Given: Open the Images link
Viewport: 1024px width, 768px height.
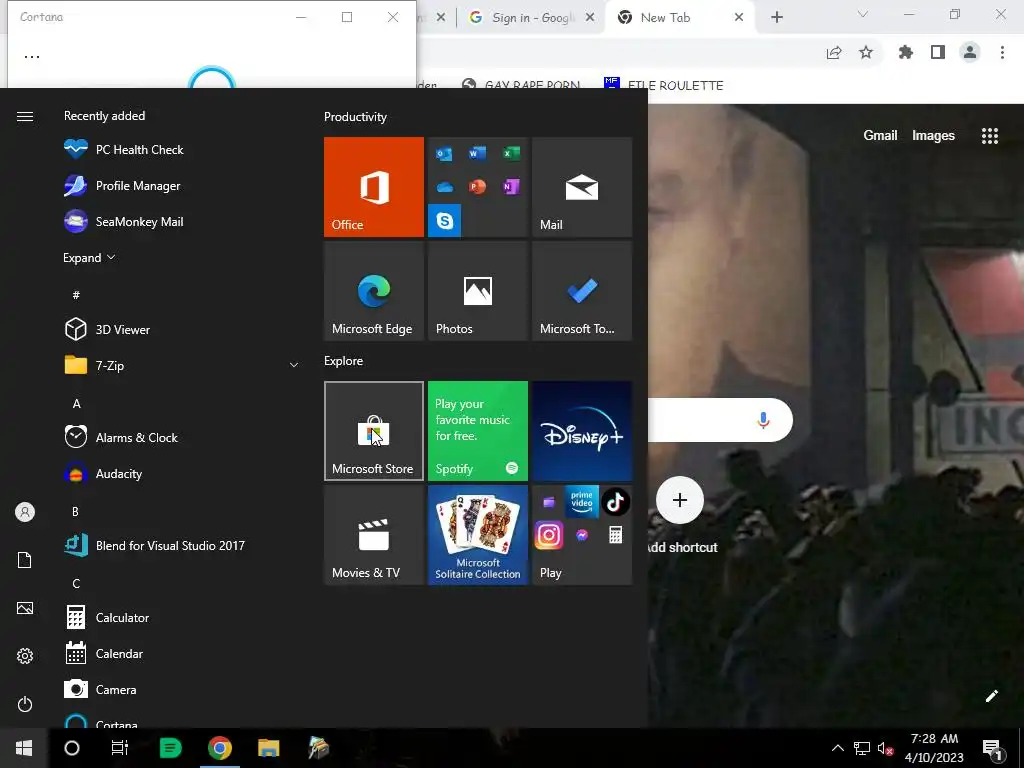Looking at the screenshot, I should point(933,135).
